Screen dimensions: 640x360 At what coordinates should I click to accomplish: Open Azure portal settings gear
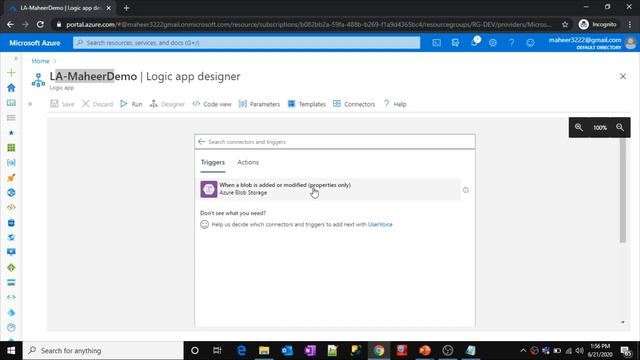[493, 42]
